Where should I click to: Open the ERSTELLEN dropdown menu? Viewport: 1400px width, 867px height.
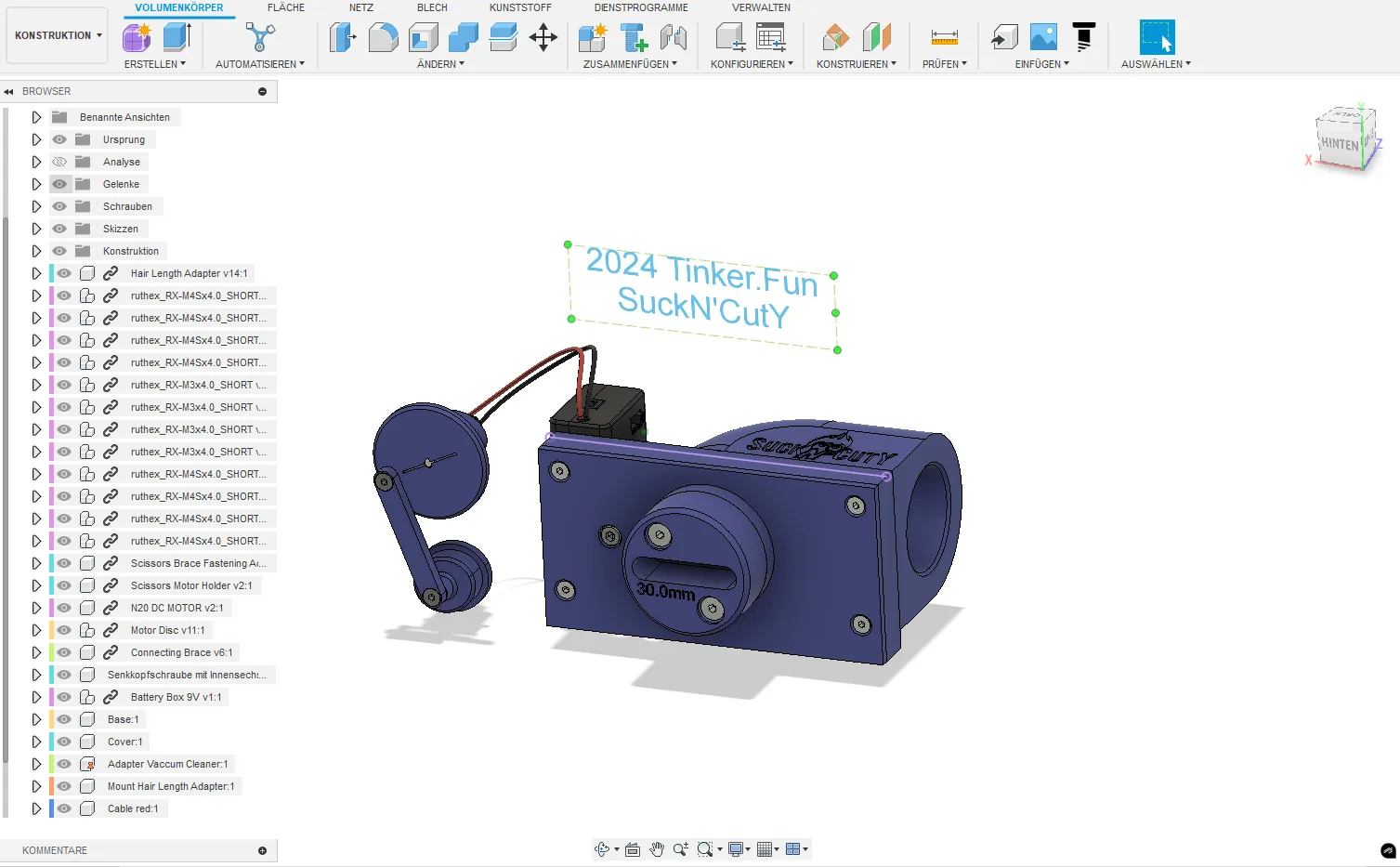pyautogui.click(x=155, y=64)
